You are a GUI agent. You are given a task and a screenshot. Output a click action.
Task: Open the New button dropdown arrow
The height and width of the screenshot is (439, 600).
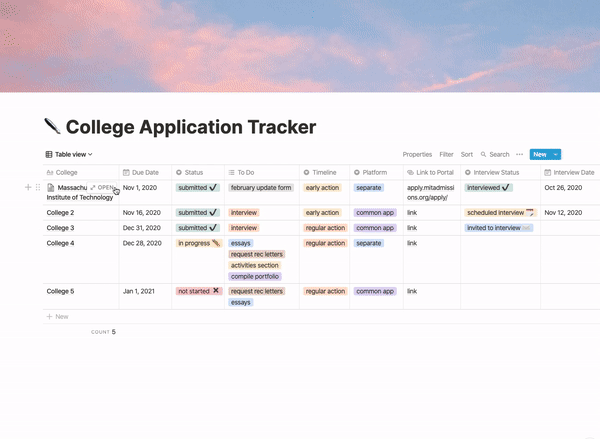pyautogui.click(x=556, y=154)
